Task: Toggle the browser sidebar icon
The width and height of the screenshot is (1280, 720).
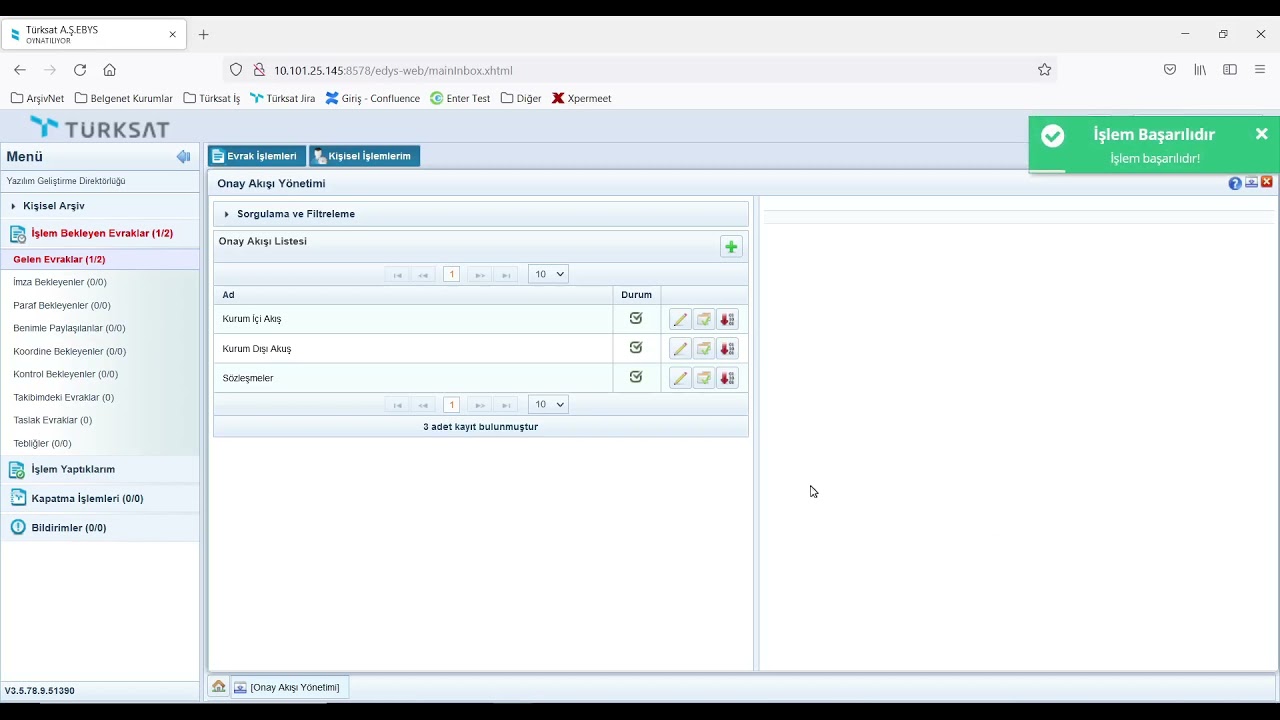Action: point(1230,70)
